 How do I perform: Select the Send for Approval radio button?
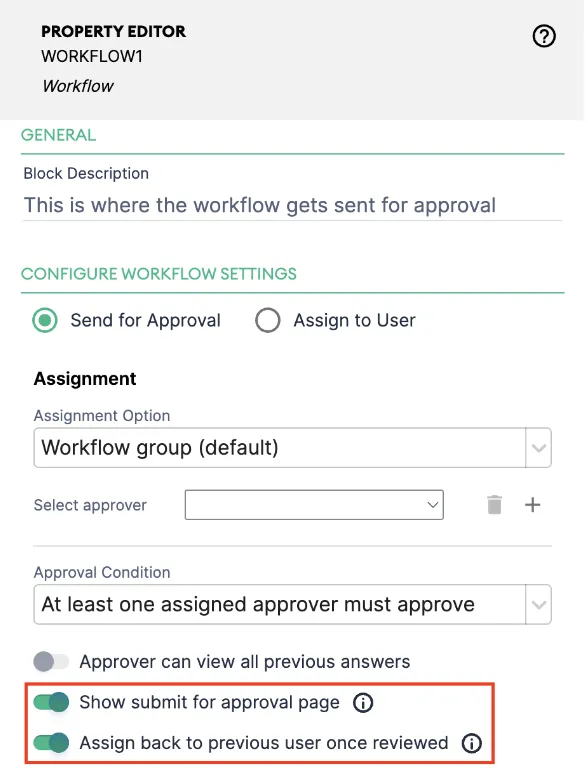[x=45, y=320]
